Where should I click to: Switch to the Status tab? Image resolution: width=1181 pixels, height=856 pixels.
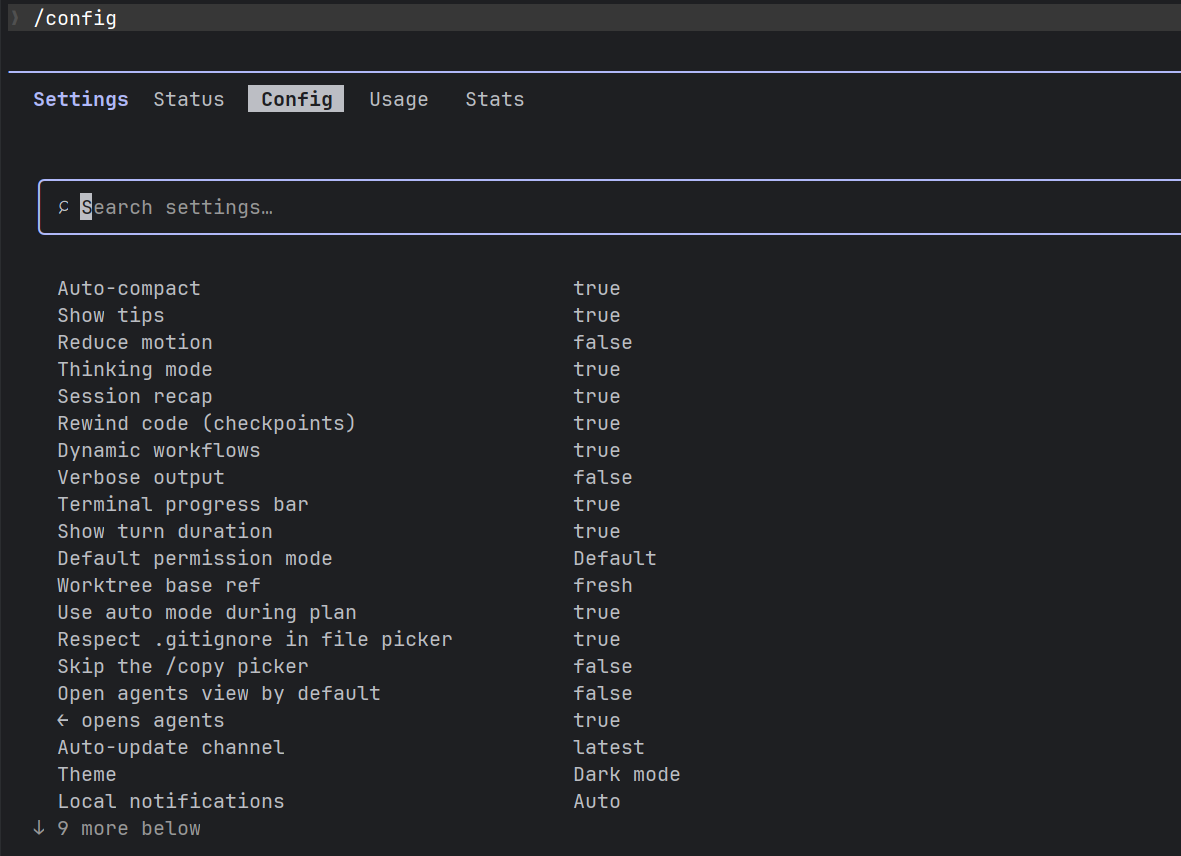click(189, 99)
